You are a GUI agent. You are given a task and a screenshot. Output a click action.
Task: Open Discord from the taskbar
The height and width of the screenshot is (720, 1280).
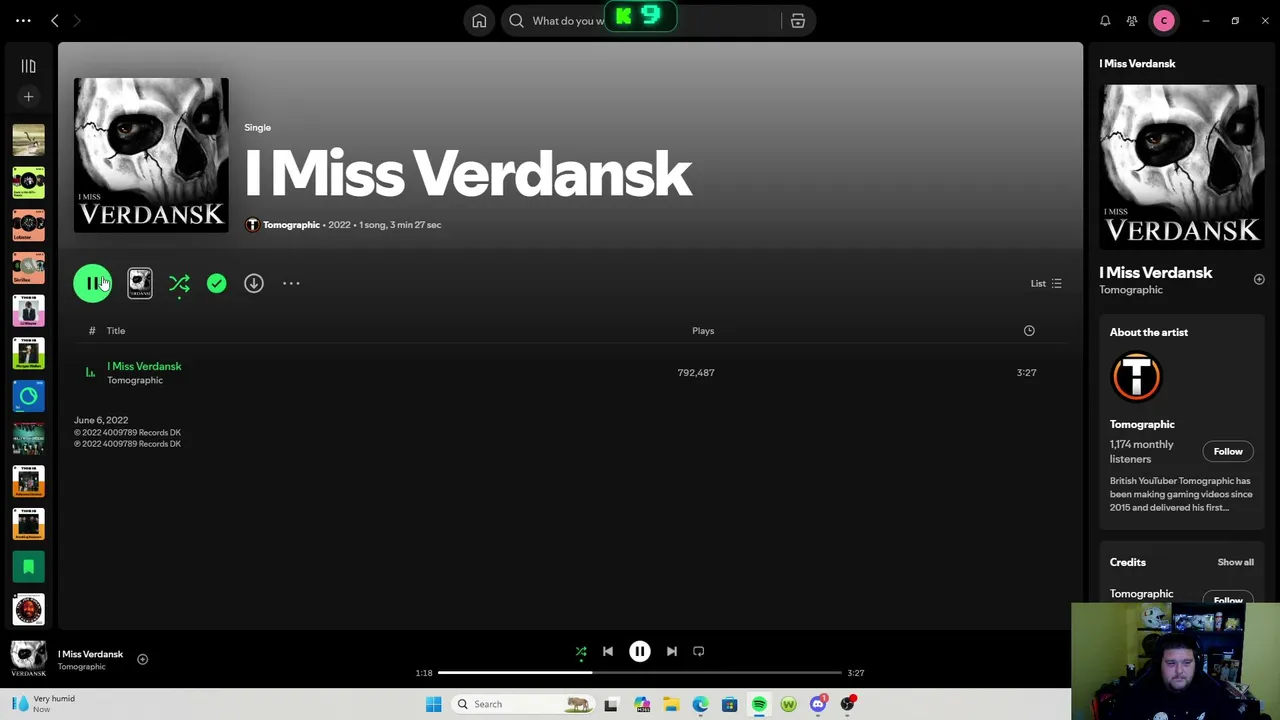tap(818, 704)
